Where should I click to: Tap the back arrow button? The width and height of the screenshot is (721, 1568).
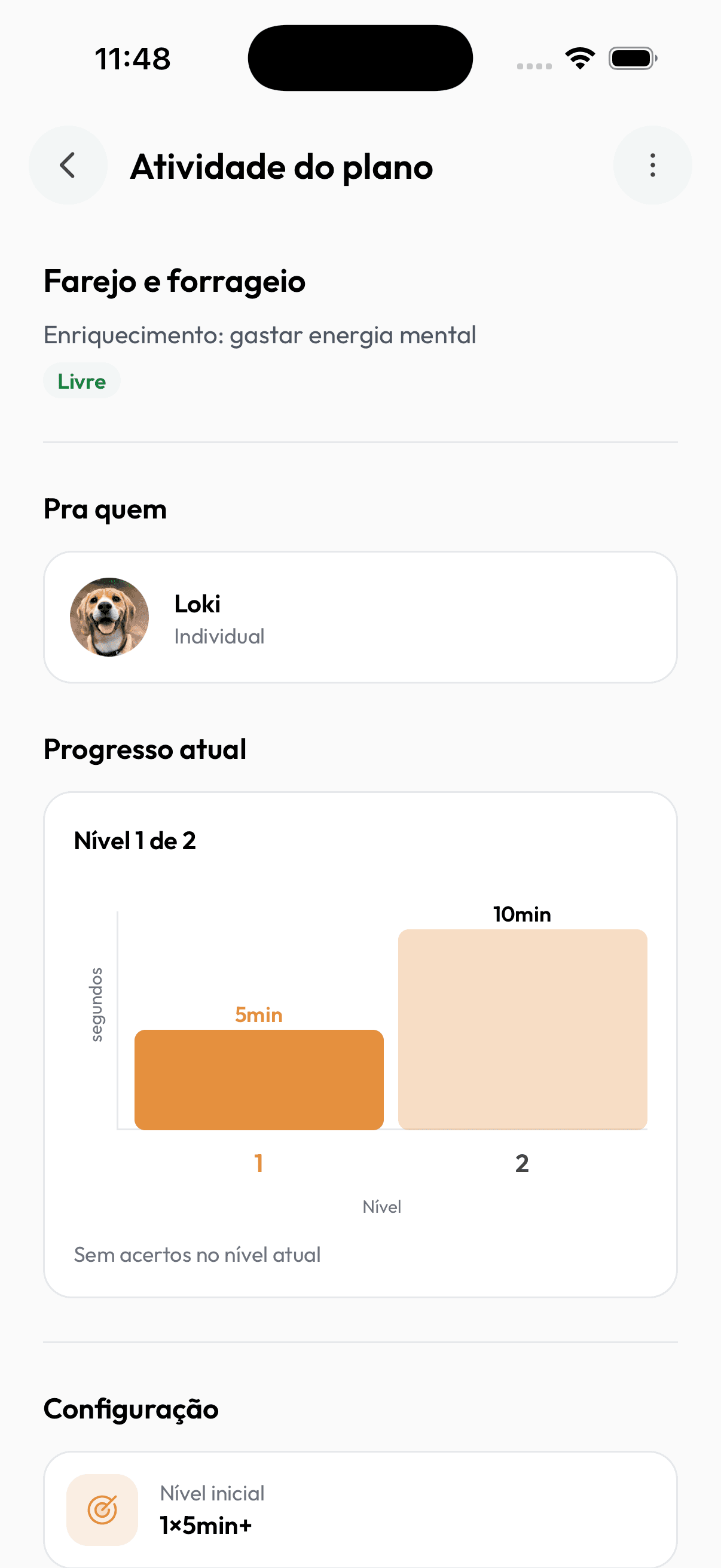pyautogui.click(x=68, y=165)
